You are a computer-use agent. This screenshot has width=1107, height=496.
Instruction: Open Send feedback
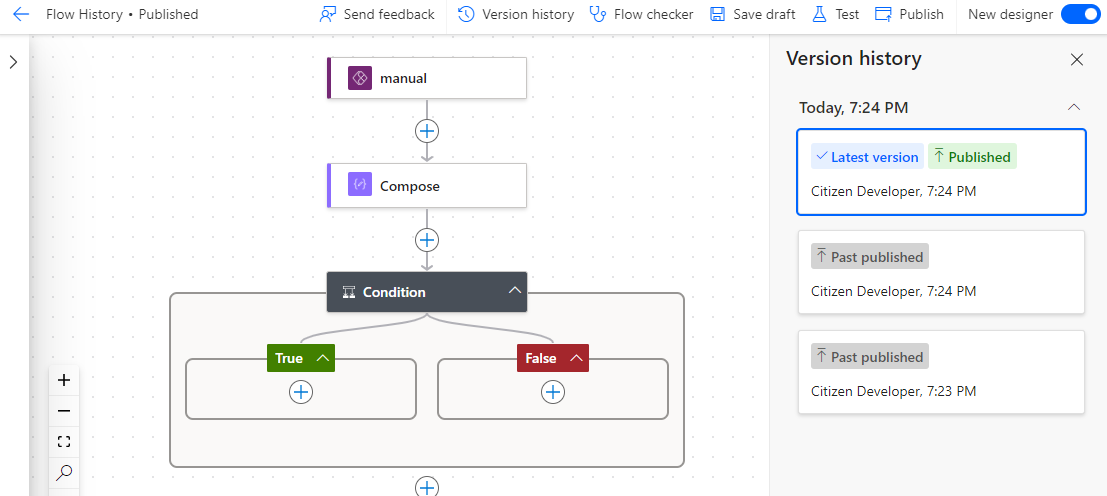tap(376, 14)
